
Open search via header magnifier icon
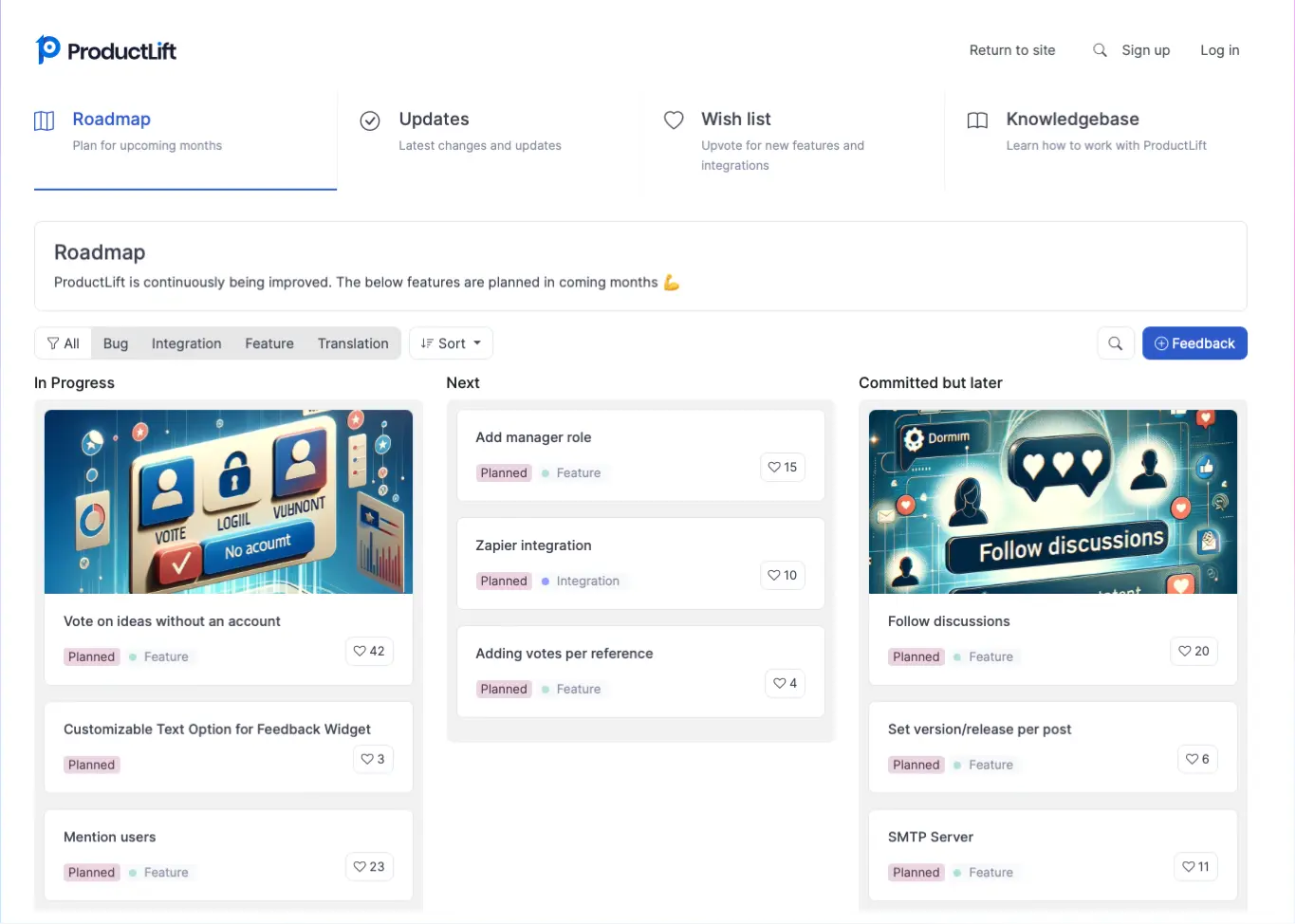(x=1100, y=50)
